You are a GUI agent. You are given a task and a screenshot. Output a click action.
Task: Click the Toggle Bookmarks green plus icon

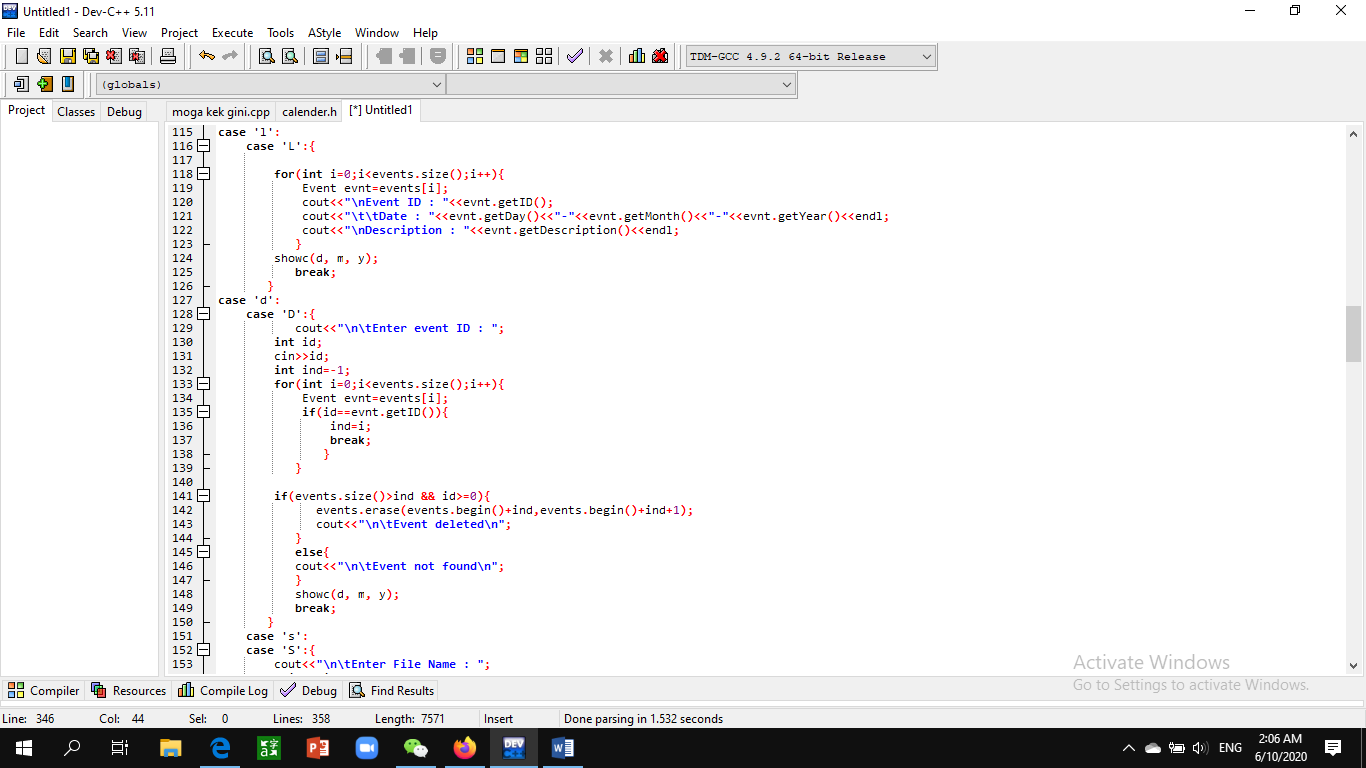[44, 84]
